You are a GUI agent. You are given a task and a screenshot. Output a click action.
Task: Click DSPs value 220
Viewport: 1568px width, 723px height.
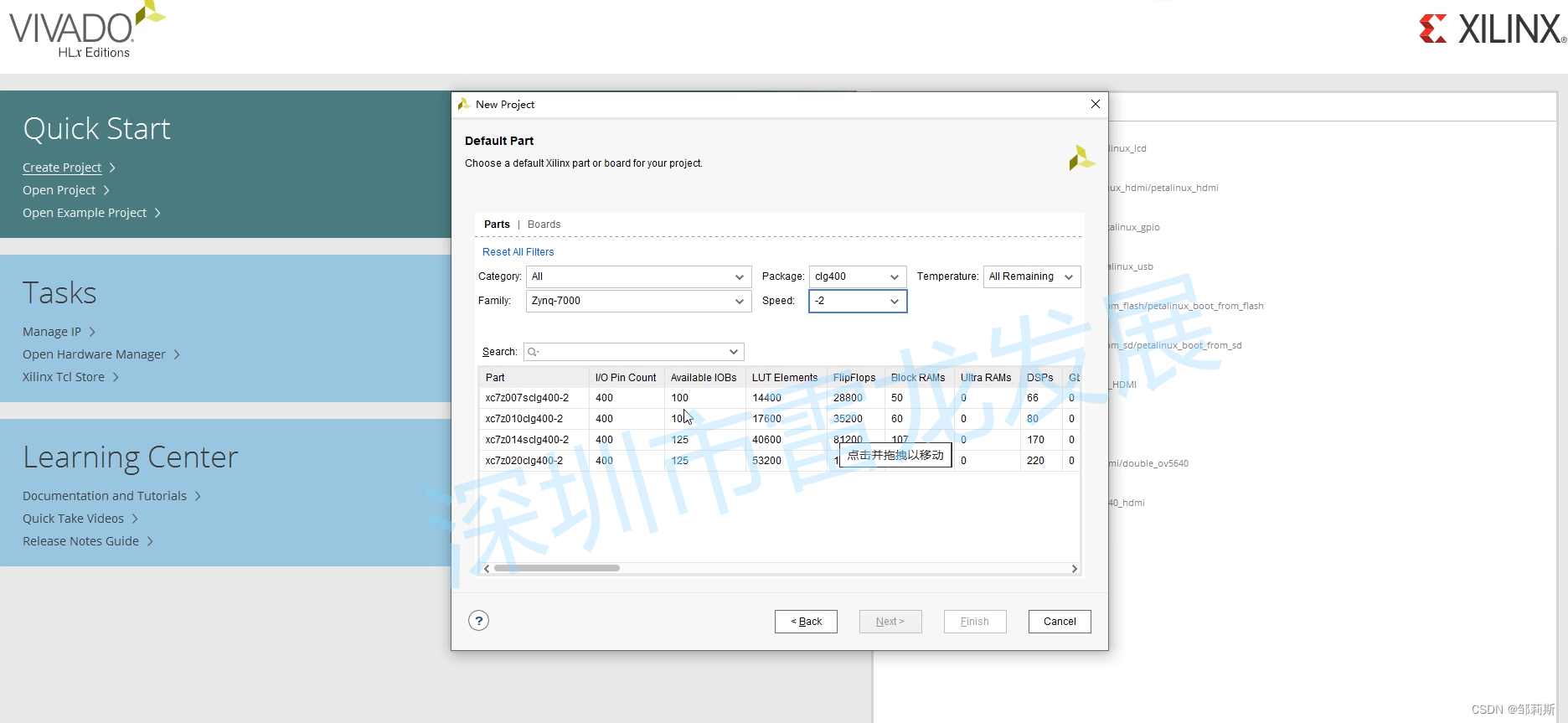pos(1035,461)
